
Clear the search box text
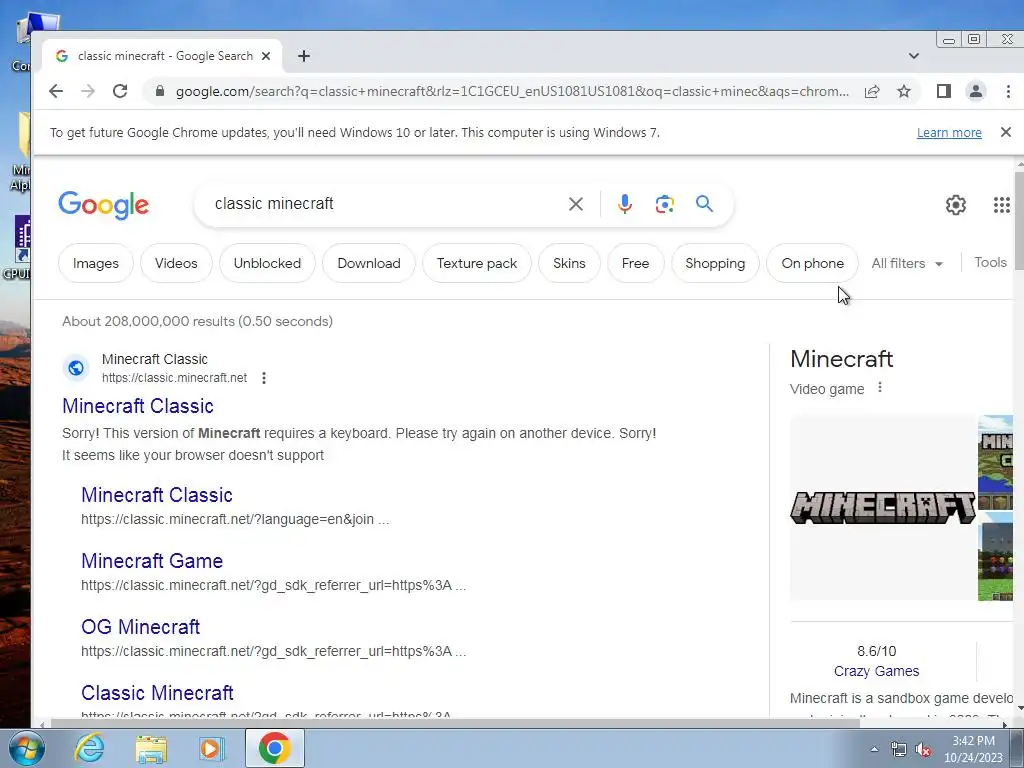(x=575, y=204)
